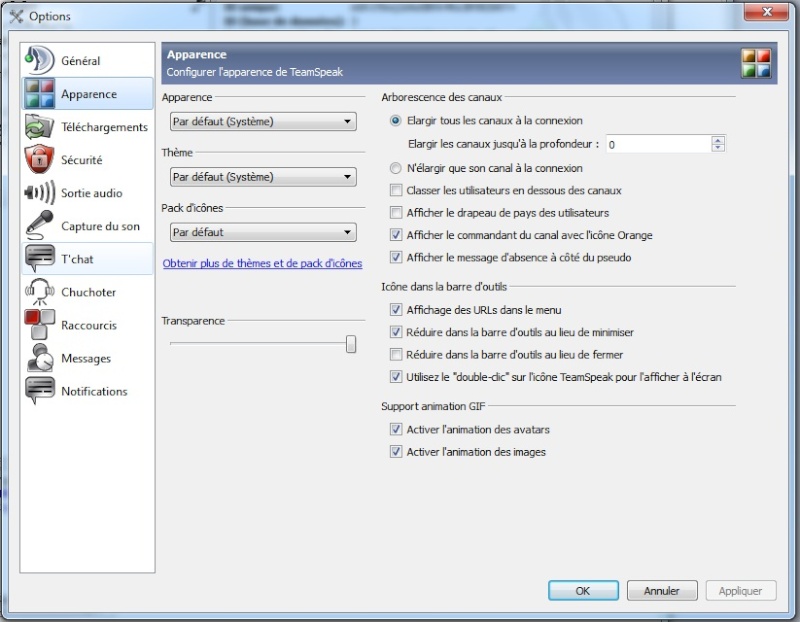Click the Messages user clock icon
The width and height of the screenshot is (800, 622).
(x=39, y=358)
